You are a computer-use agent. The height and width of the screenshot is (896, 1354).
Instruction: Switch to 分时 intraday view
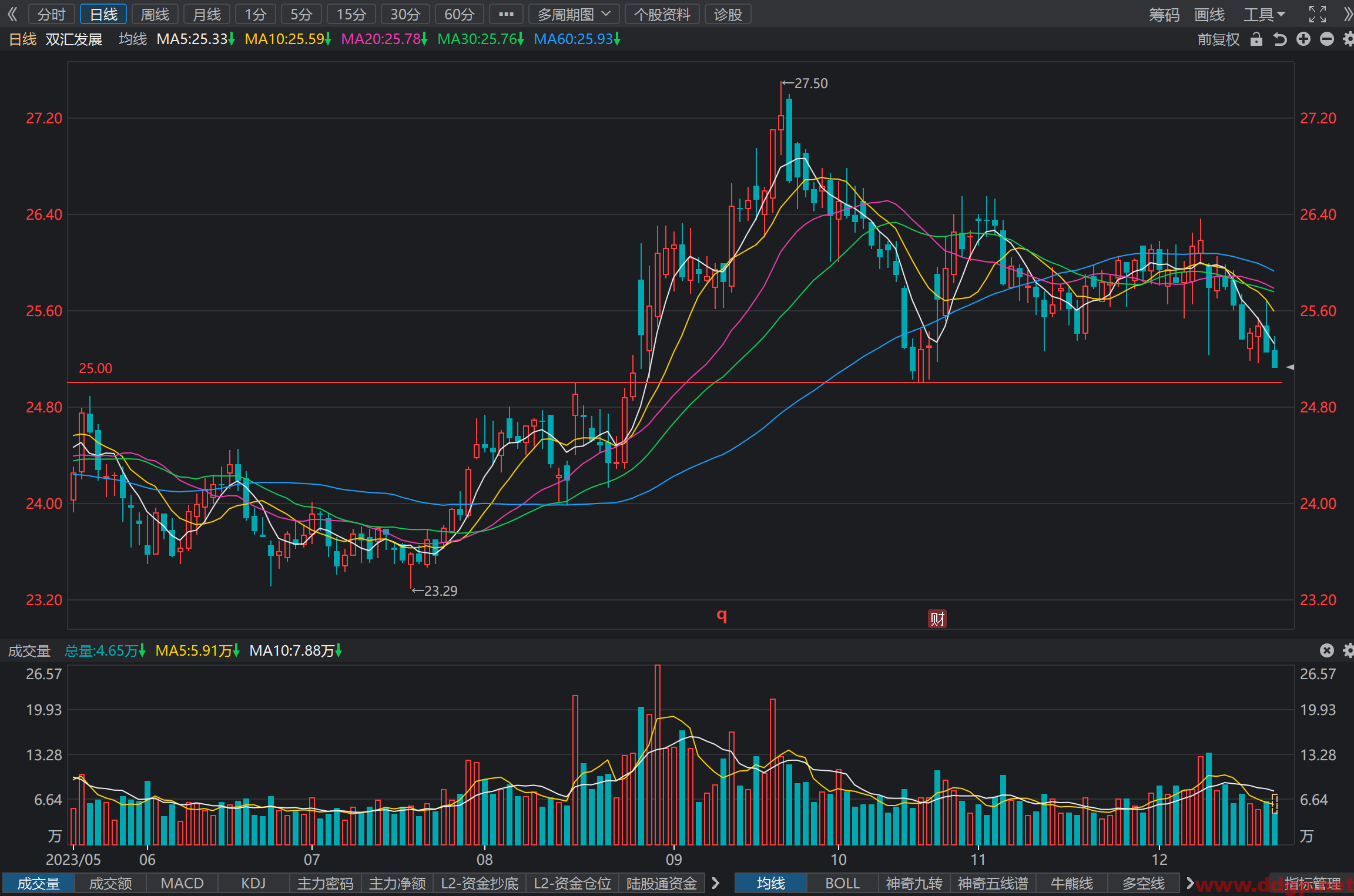pyautogui.click(x=52, y=14)
